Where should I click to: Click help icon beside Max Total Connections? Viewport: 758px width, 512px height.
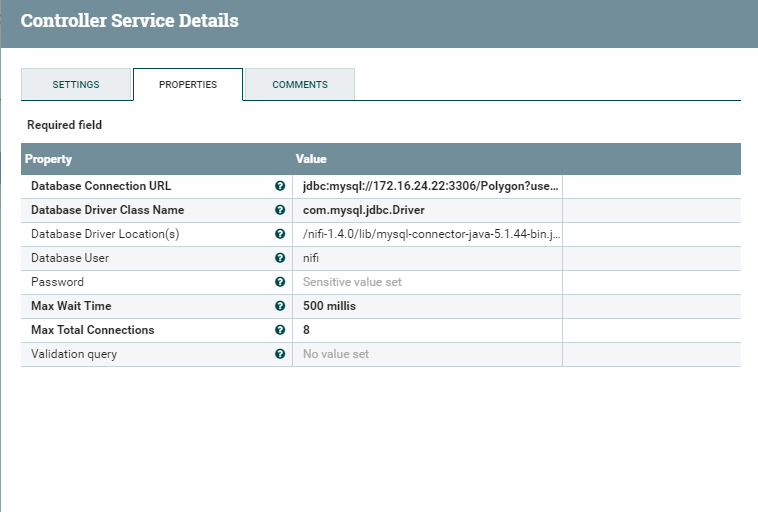click(280, 330)
